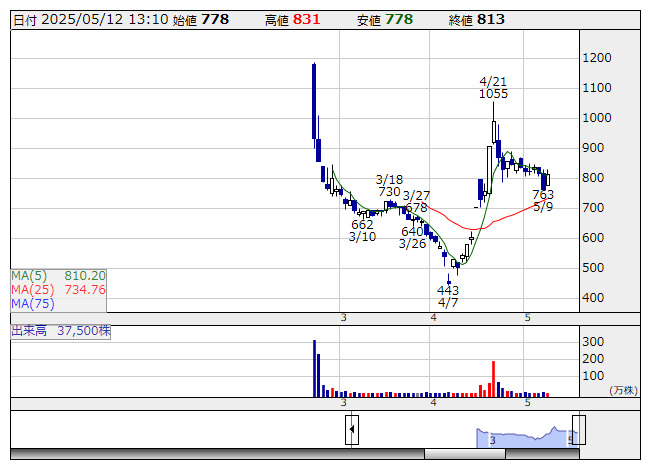Viewport: 653px width, 470px height.
Task: Click the tallest blue volume bar
Action: point(314,368)
